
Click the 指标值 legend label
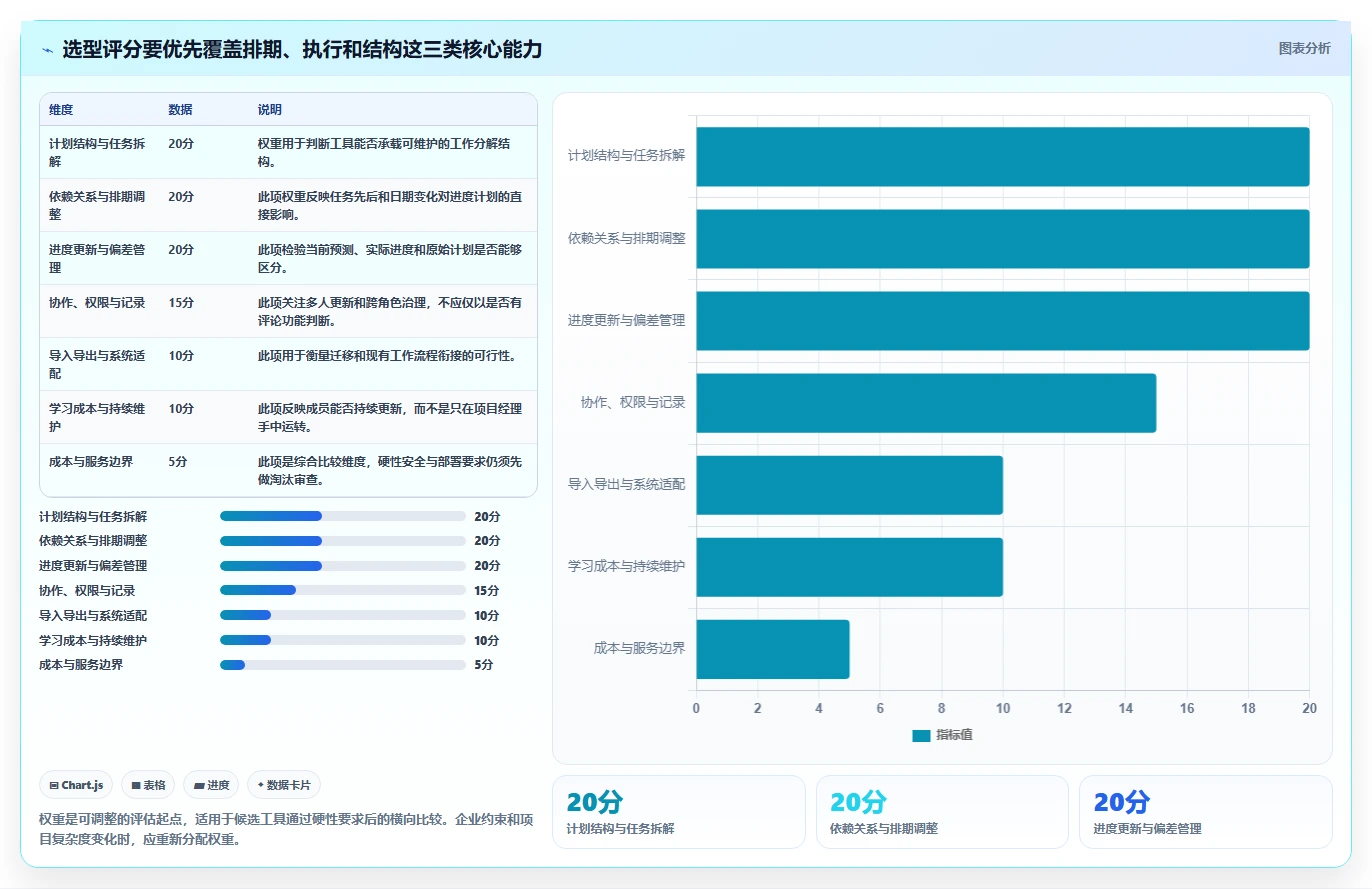pos(954,735)
